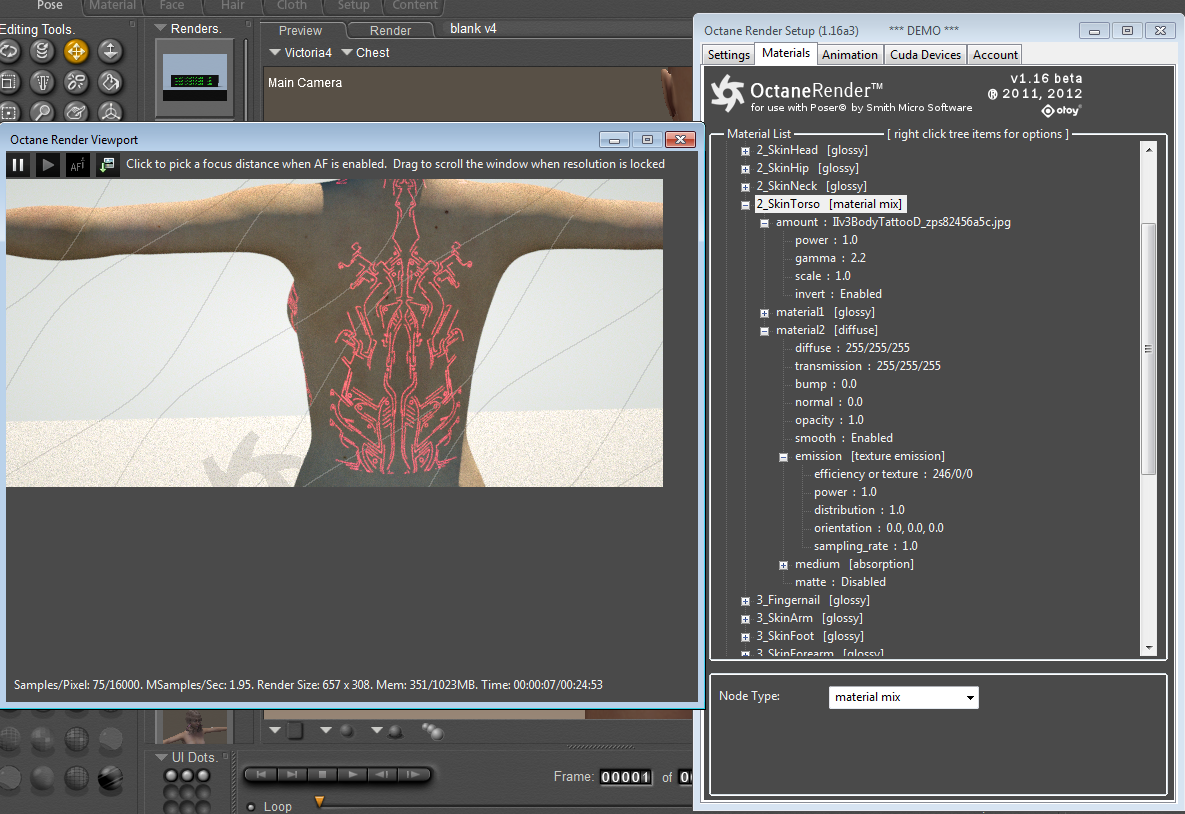Click the orange timeline frame marker
This screenshot has height=814, width=1185.
(320, 801)
